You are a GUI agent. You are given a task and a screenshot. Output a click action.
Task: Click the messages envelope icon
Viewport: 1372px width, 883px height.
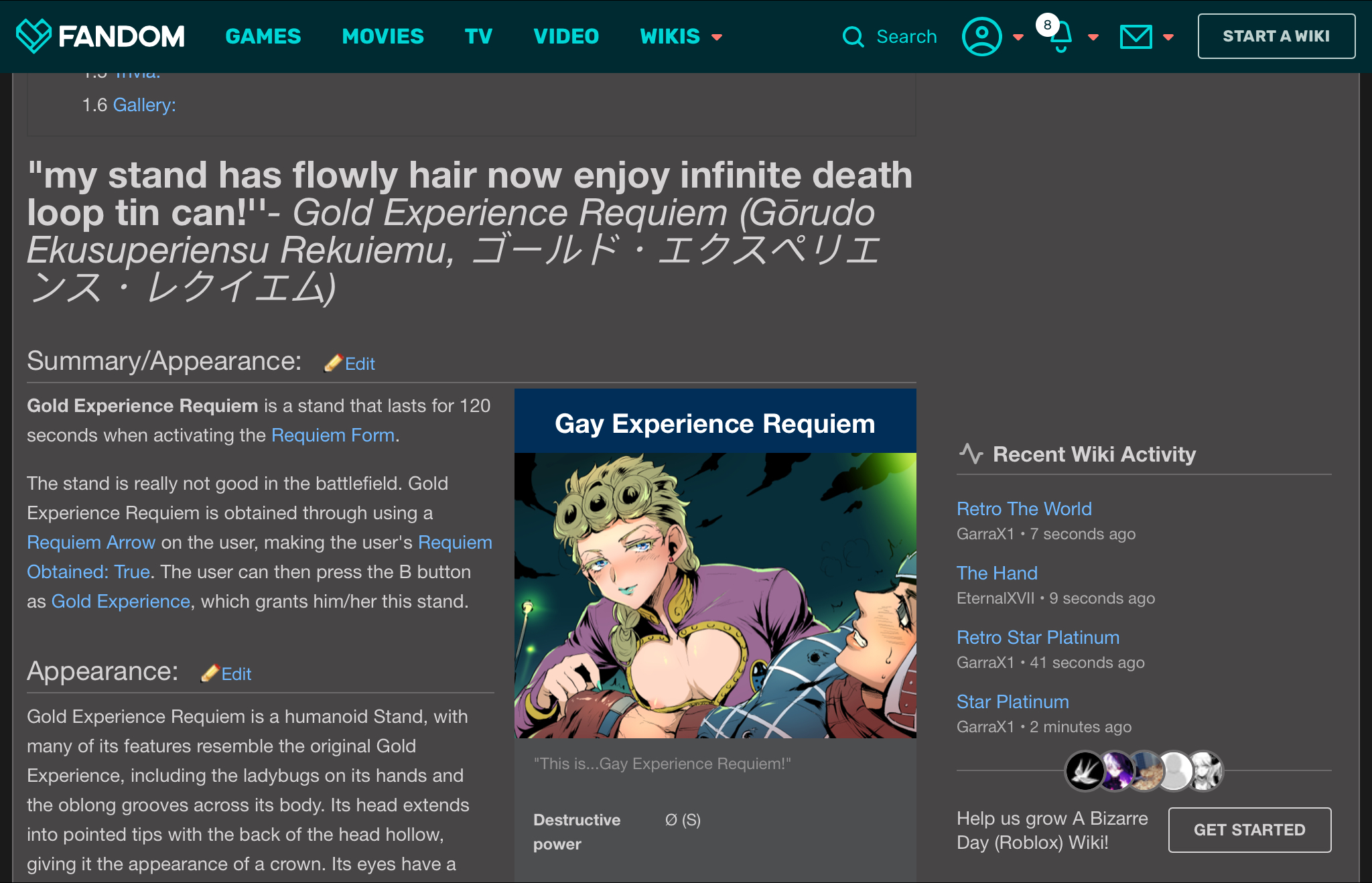coord(1136,37)
